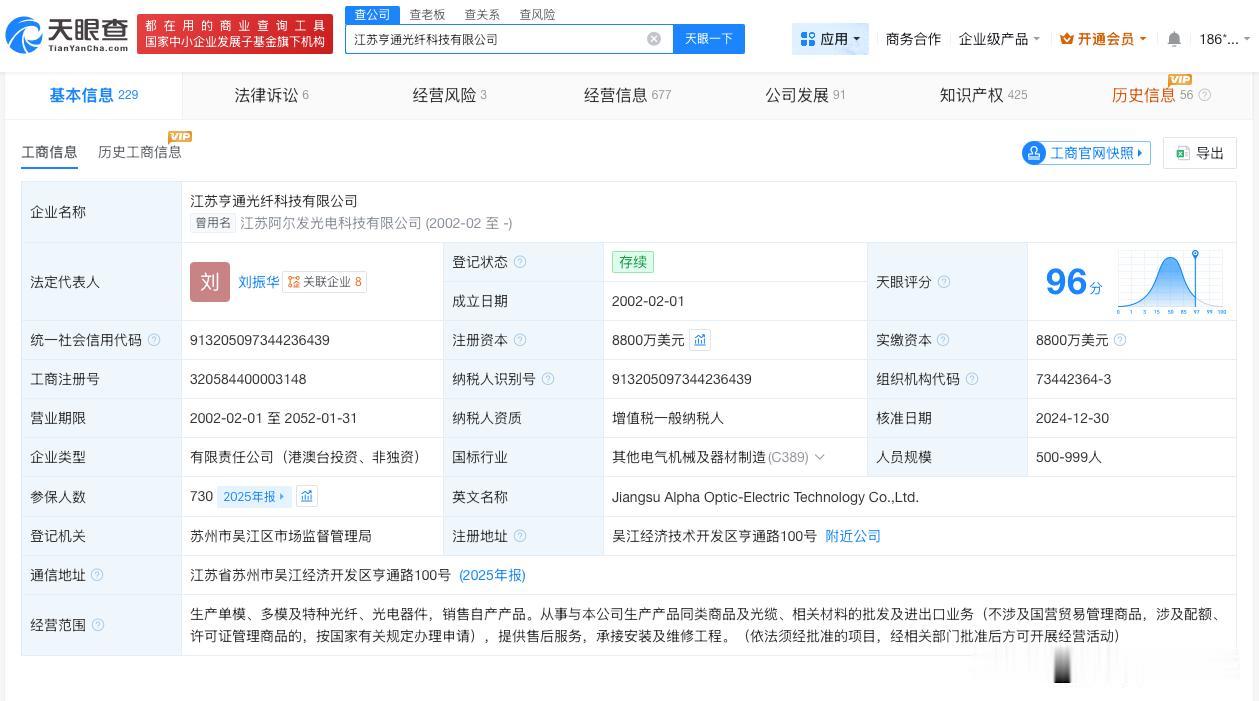Click the 附近公司 link
This screenshot has height=701, width=1259.
pyautogui.click(x=853, y=536)
